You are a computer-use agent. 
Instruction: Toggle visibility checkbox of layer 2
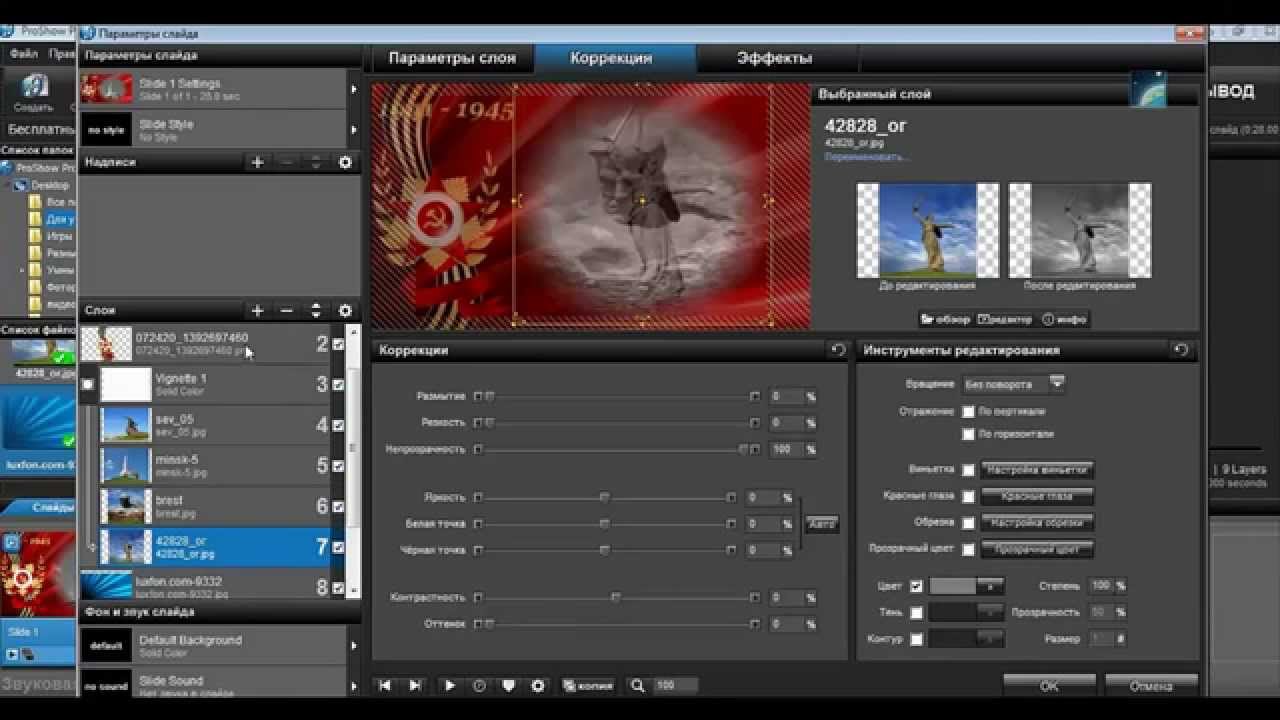tap(338, 344)
